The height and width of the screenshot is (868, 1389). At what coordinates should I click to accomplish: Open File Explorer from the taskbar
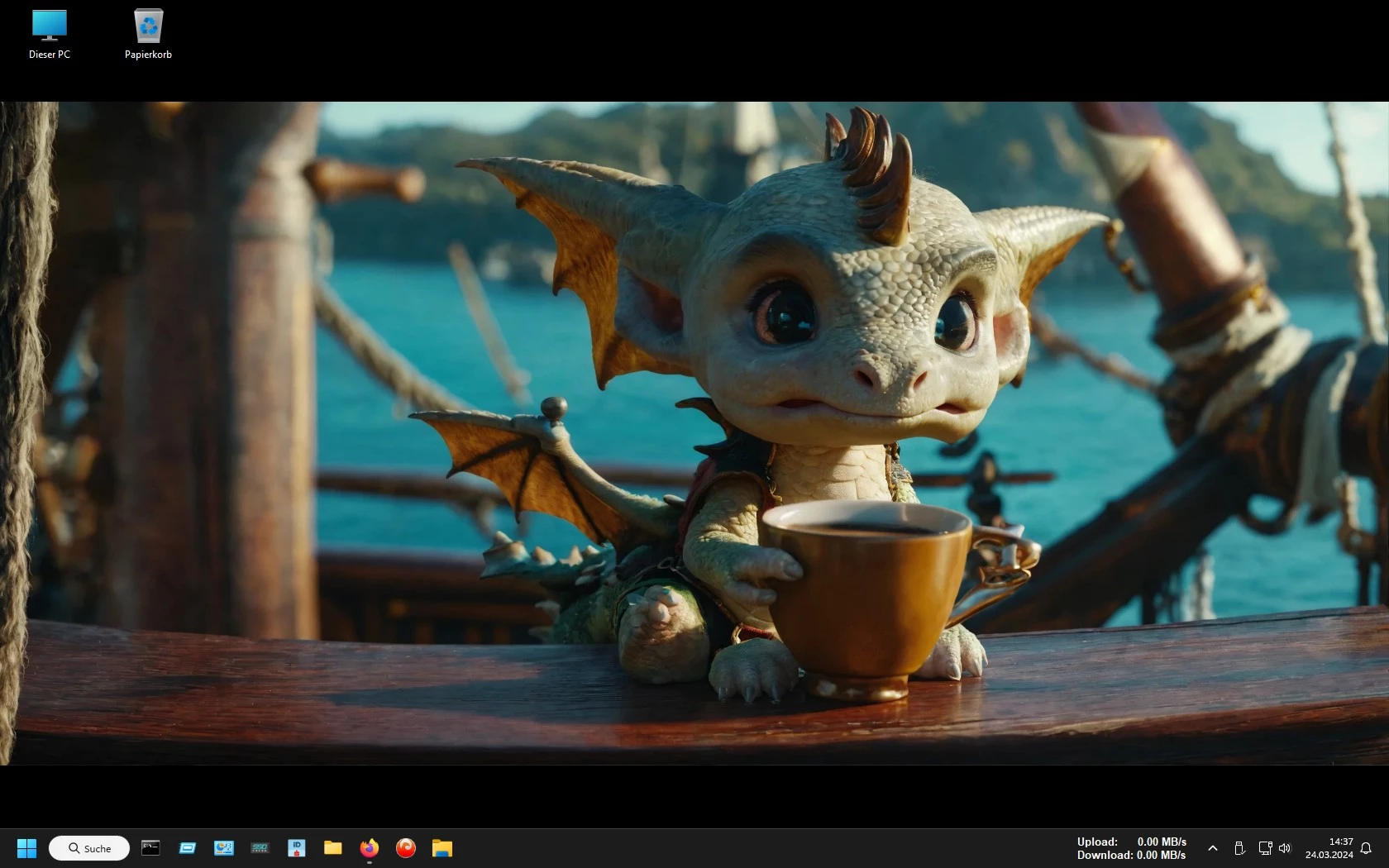click(x=442, y=847)
